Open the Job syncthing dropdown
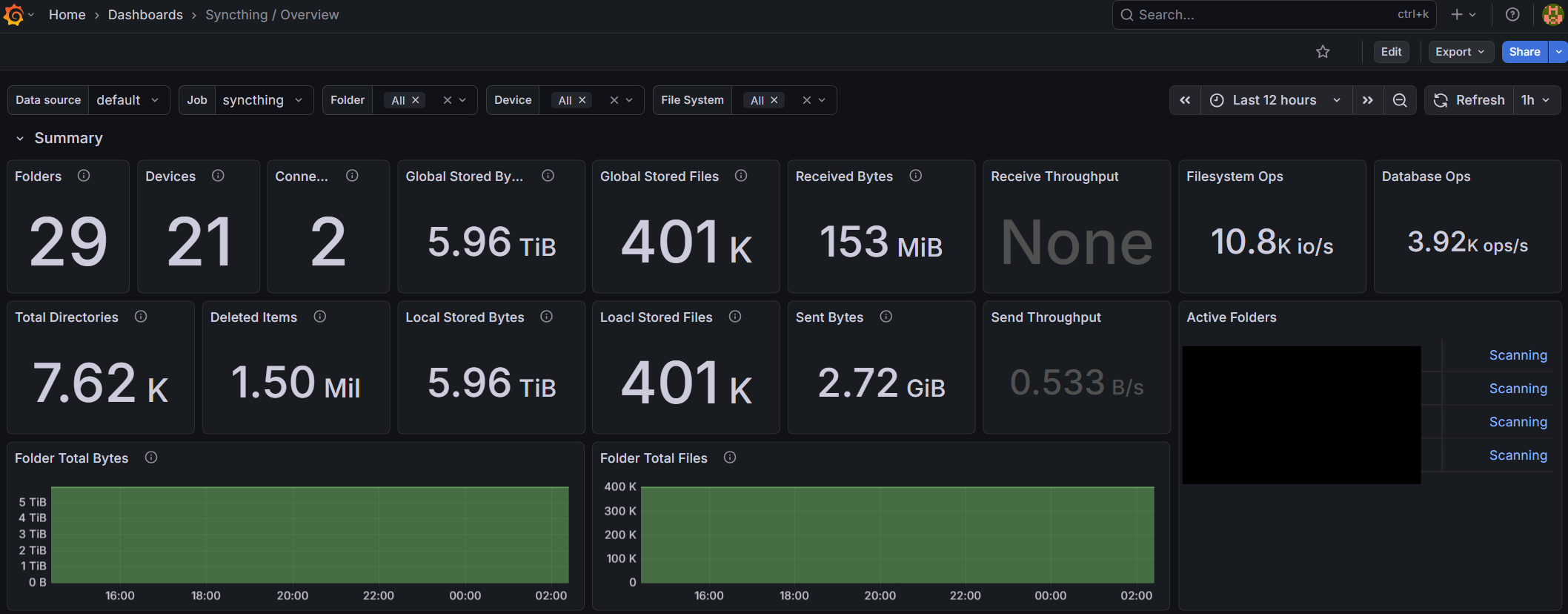Screen dimensions: 1568x614 click(x=262, y=100)
